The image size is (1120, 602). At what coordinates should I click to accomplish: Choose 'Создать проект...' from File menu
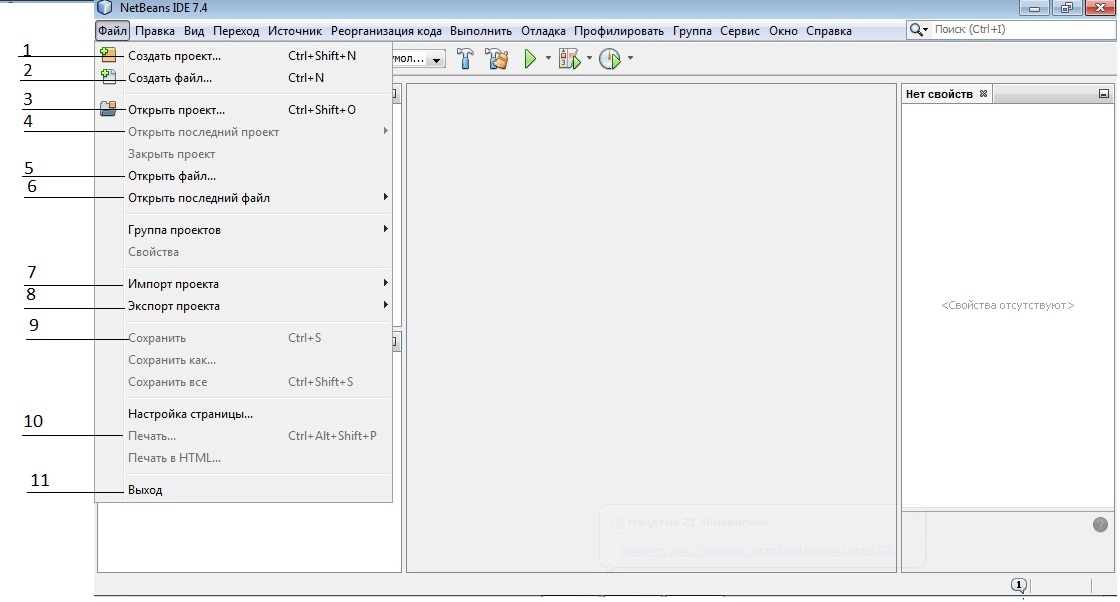pos(243,56)
